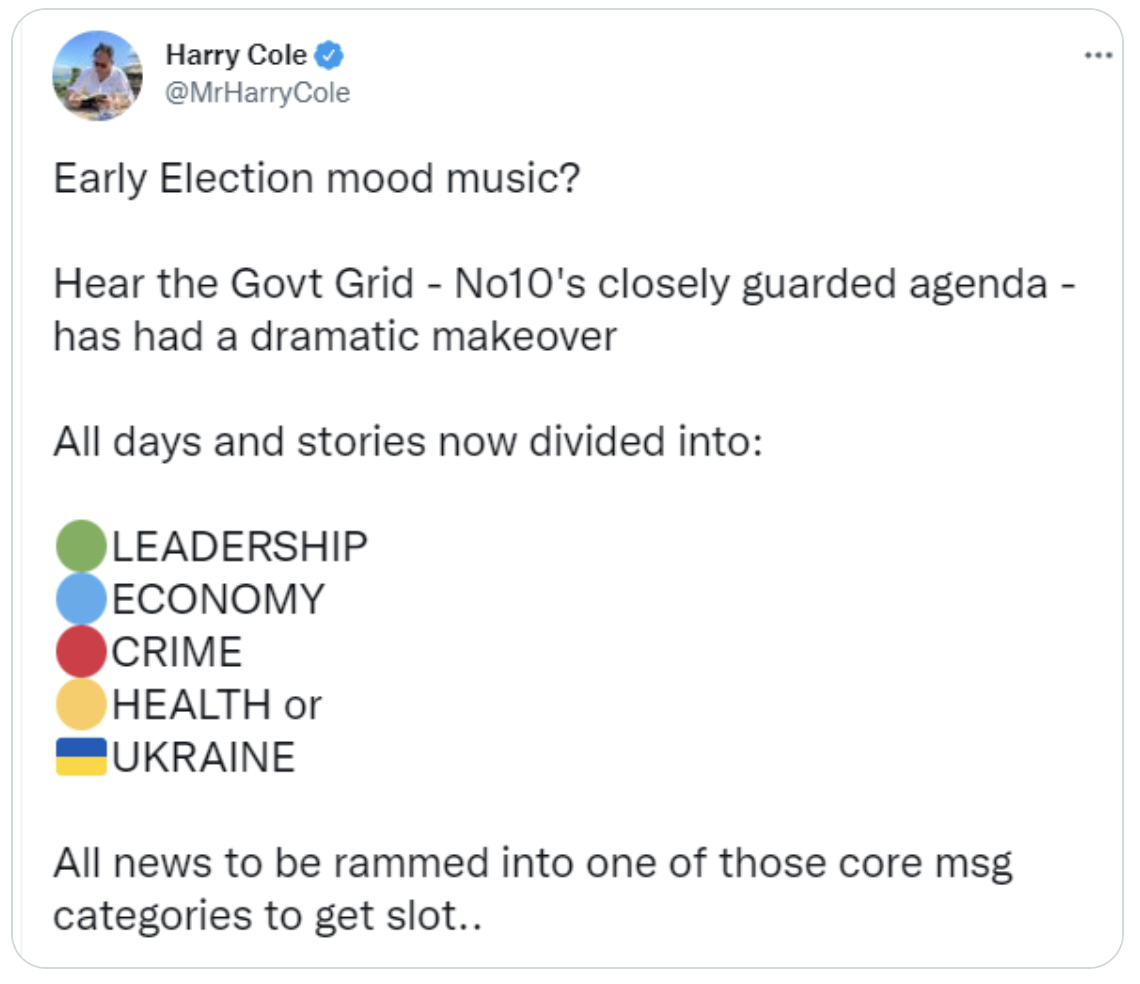Click the word ECONOMY
The image size is (1140, 984).
[x=218, y=600]
